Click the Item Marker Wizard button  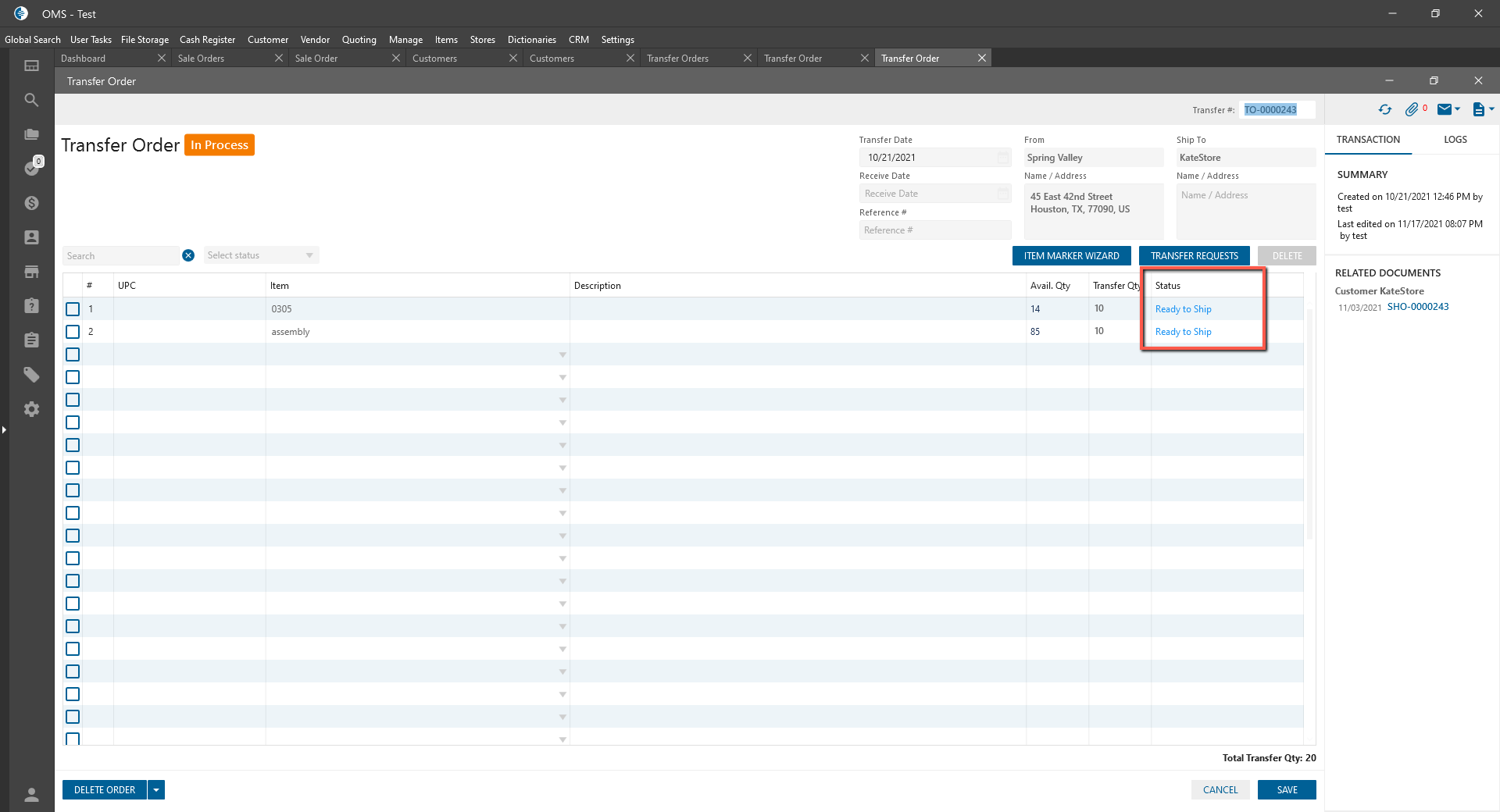coord(1071,256)
